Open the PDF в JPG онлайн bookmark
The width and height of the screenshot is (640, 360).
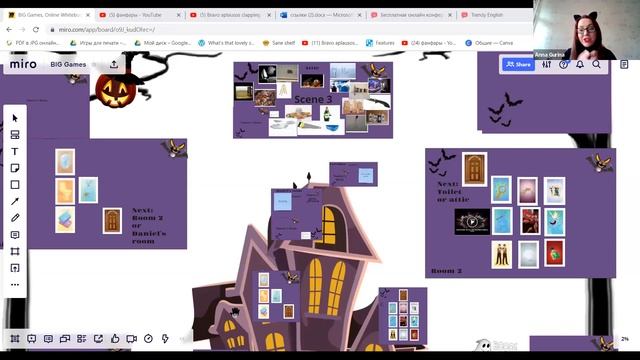(33, 43)
